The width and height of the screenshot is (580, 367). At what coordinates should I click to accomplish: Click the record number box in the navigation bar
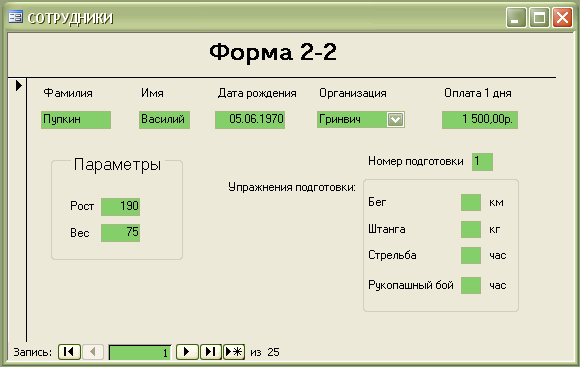tap(140, 352)
